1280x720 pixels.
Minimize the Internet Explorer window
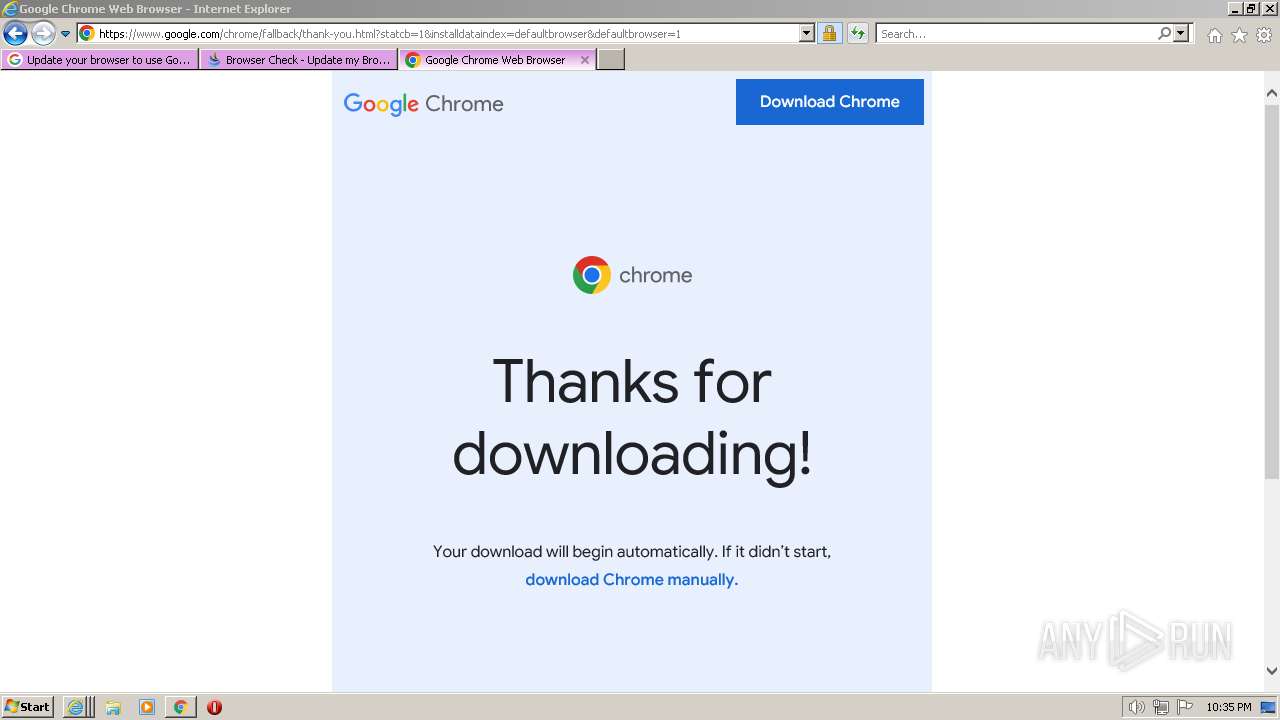point(1236,9)
